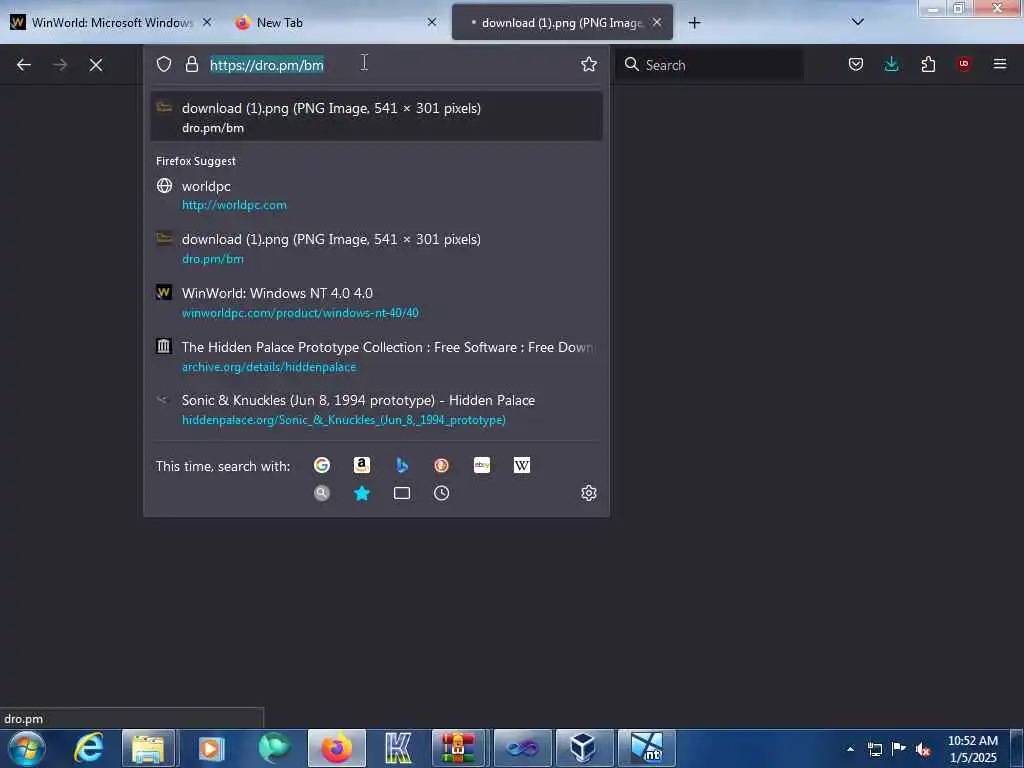
Task: Search this time with Wikipedia
Action: pyautogui.click(x=522, y=465)
